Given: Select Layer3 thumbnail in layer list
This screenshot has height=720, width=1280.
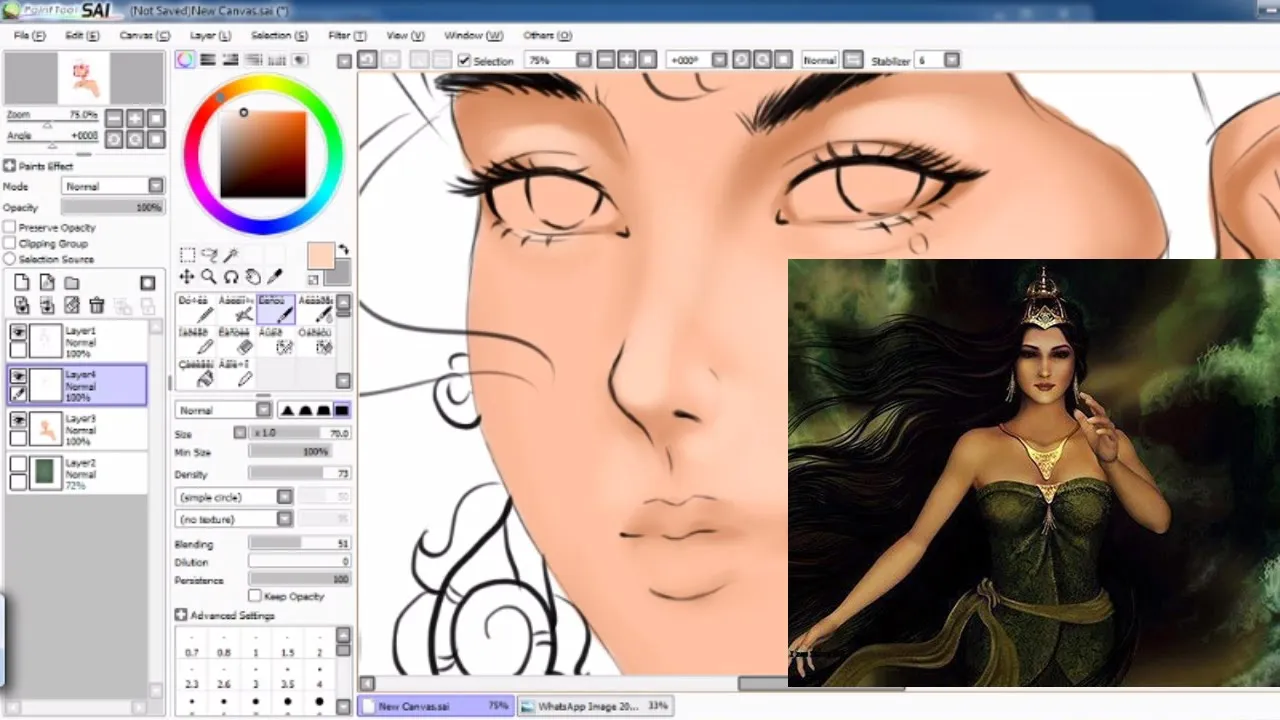Looking at the screenshot, I should tap(45, 428).
